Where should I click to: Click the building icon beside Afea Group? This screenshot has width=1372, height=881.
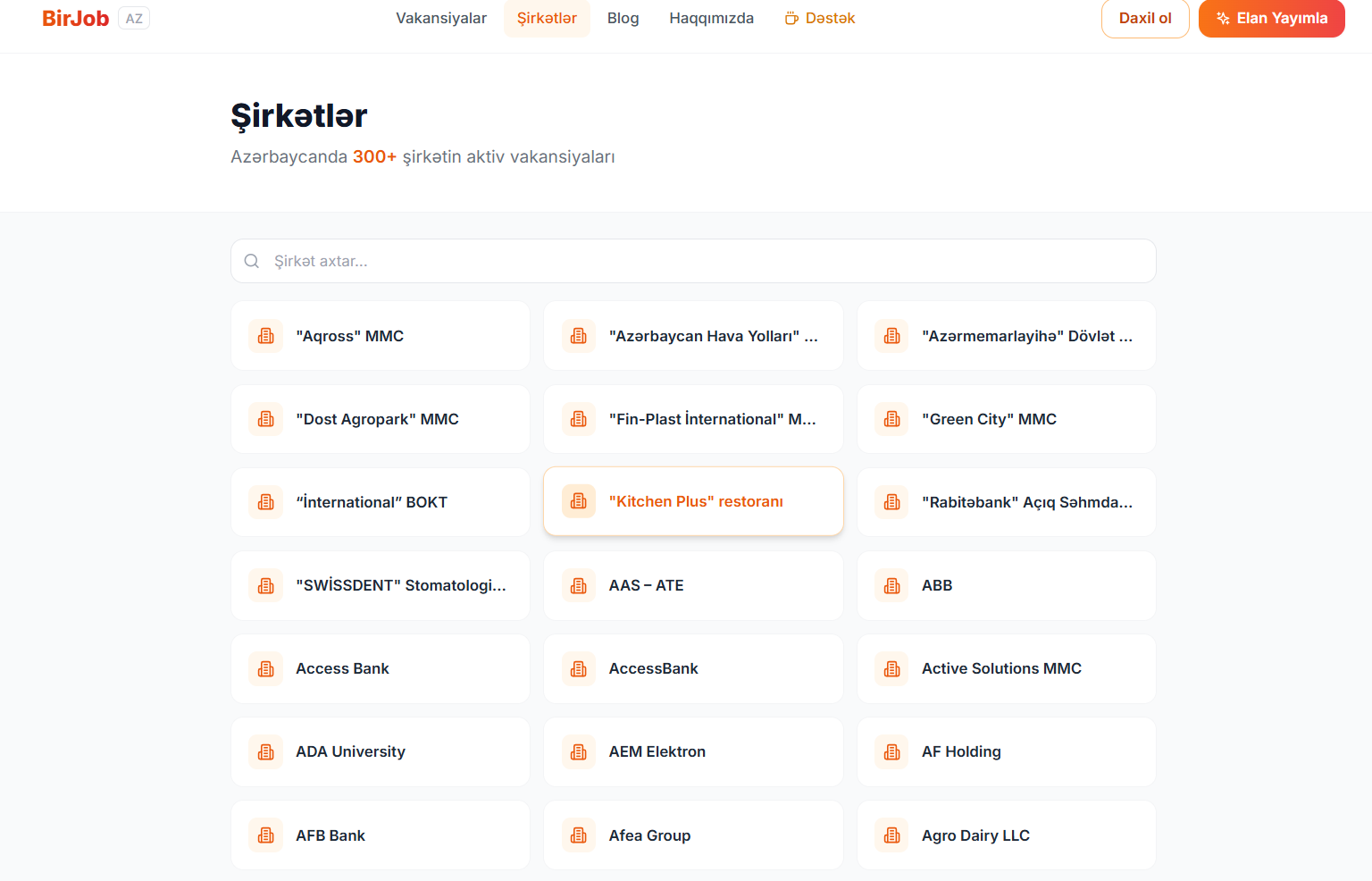coord(579,835)
